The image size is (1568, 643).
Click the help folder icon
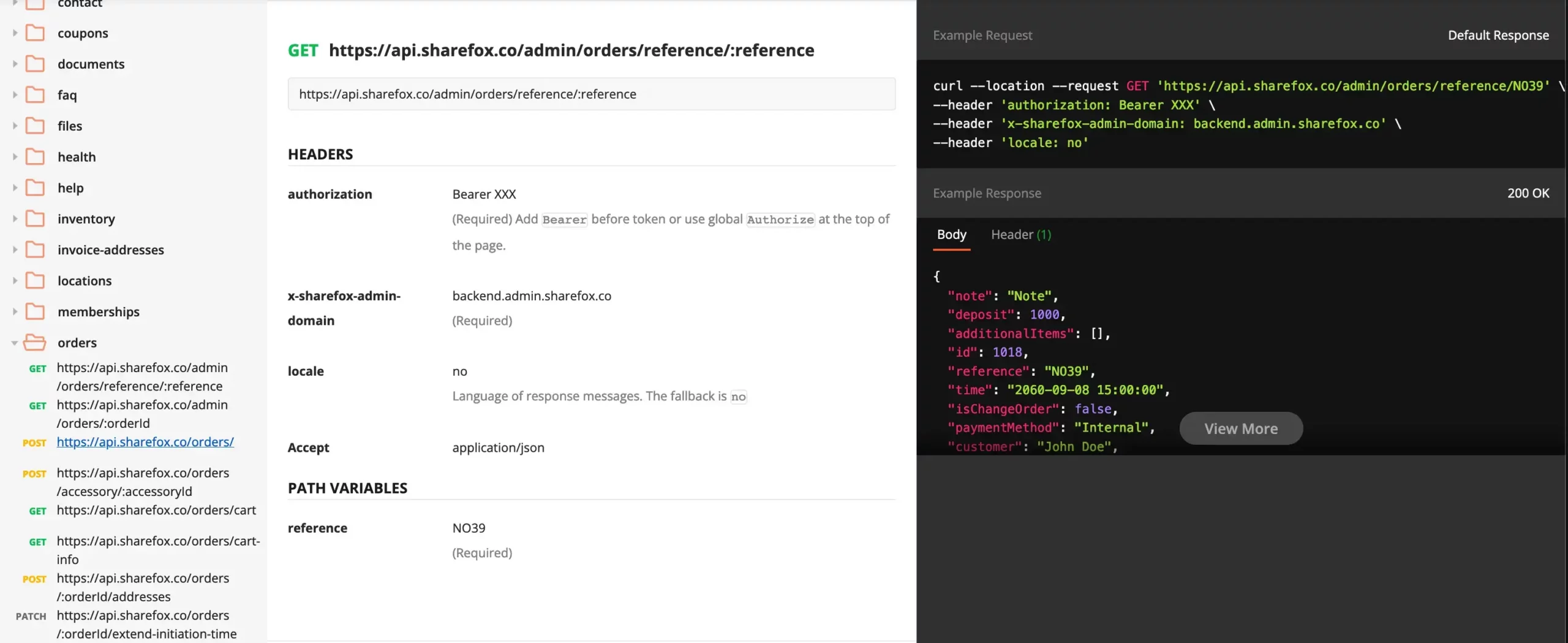(x=35, y=188)
